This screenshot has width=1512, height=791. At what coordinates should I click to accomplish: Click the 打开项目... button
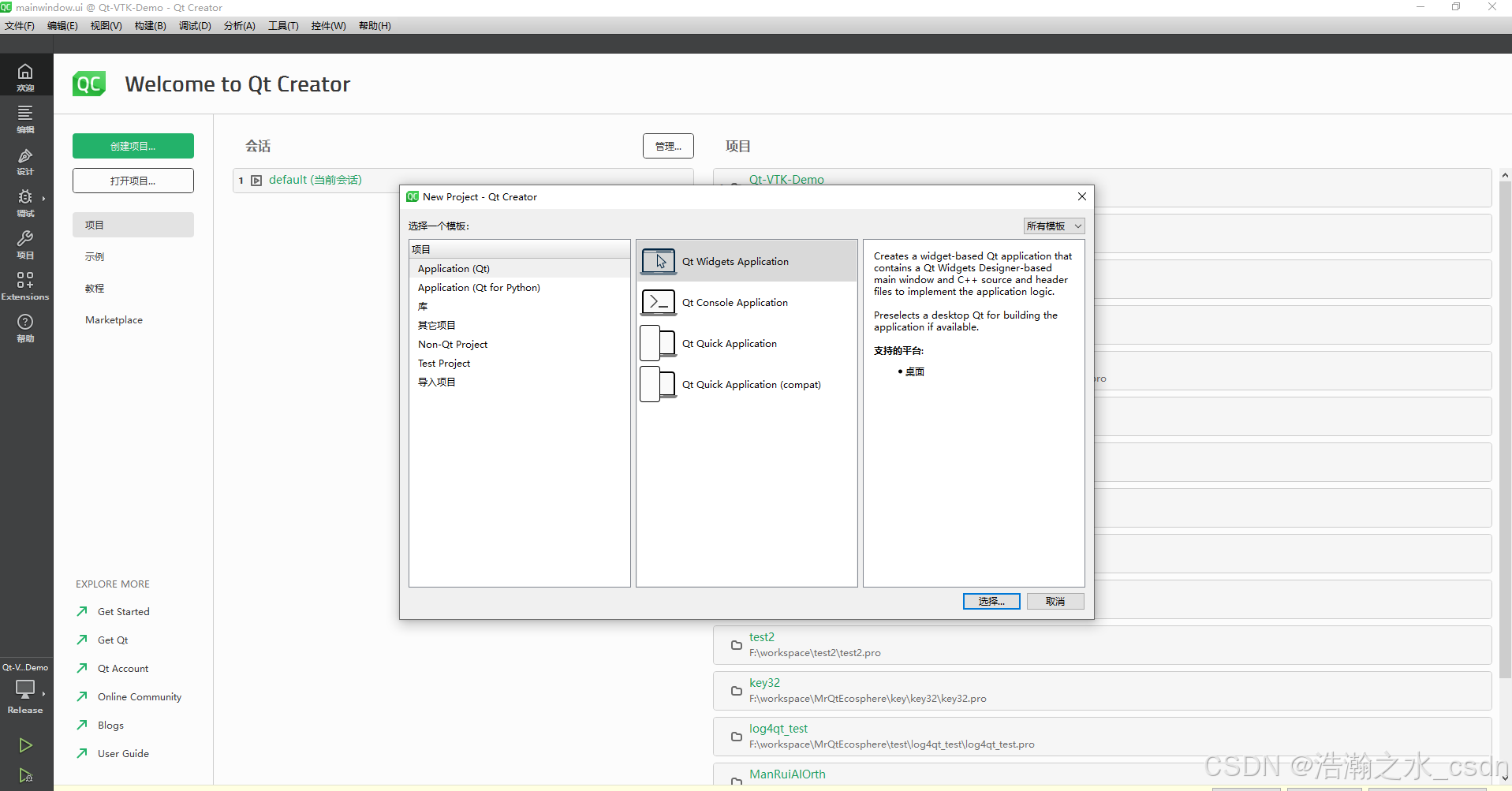click(x=133, y=181)
